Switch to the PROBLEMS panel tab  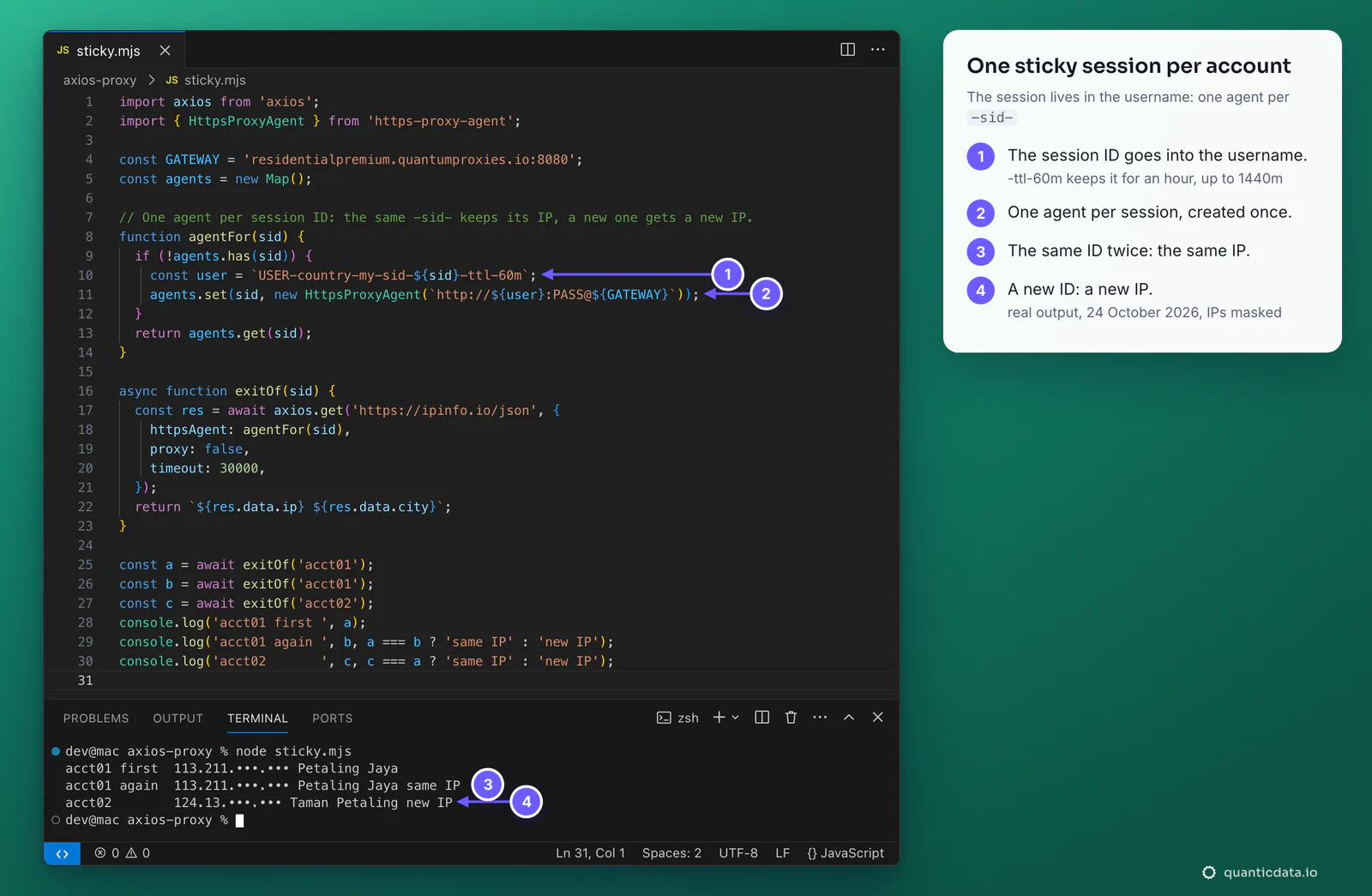click(x=96, y=719)
